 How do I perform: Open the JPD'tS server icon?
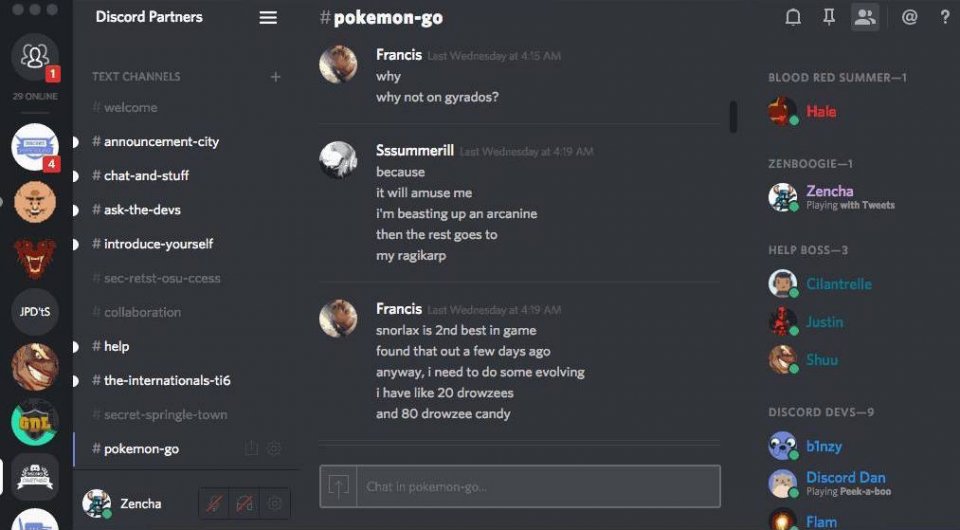(35, 312)
